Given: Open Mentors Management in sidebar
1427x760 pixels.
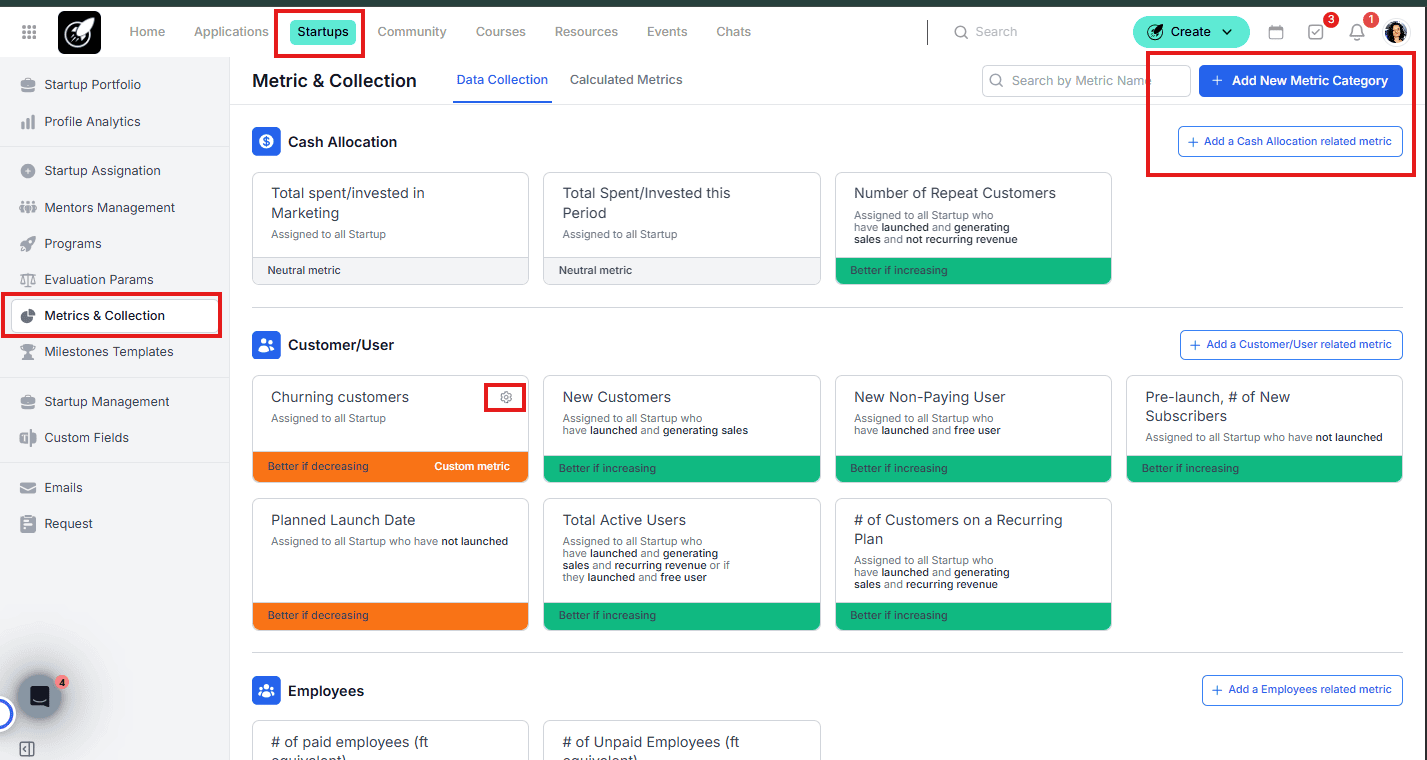Looking at the screenshot, I should [109, 208].
